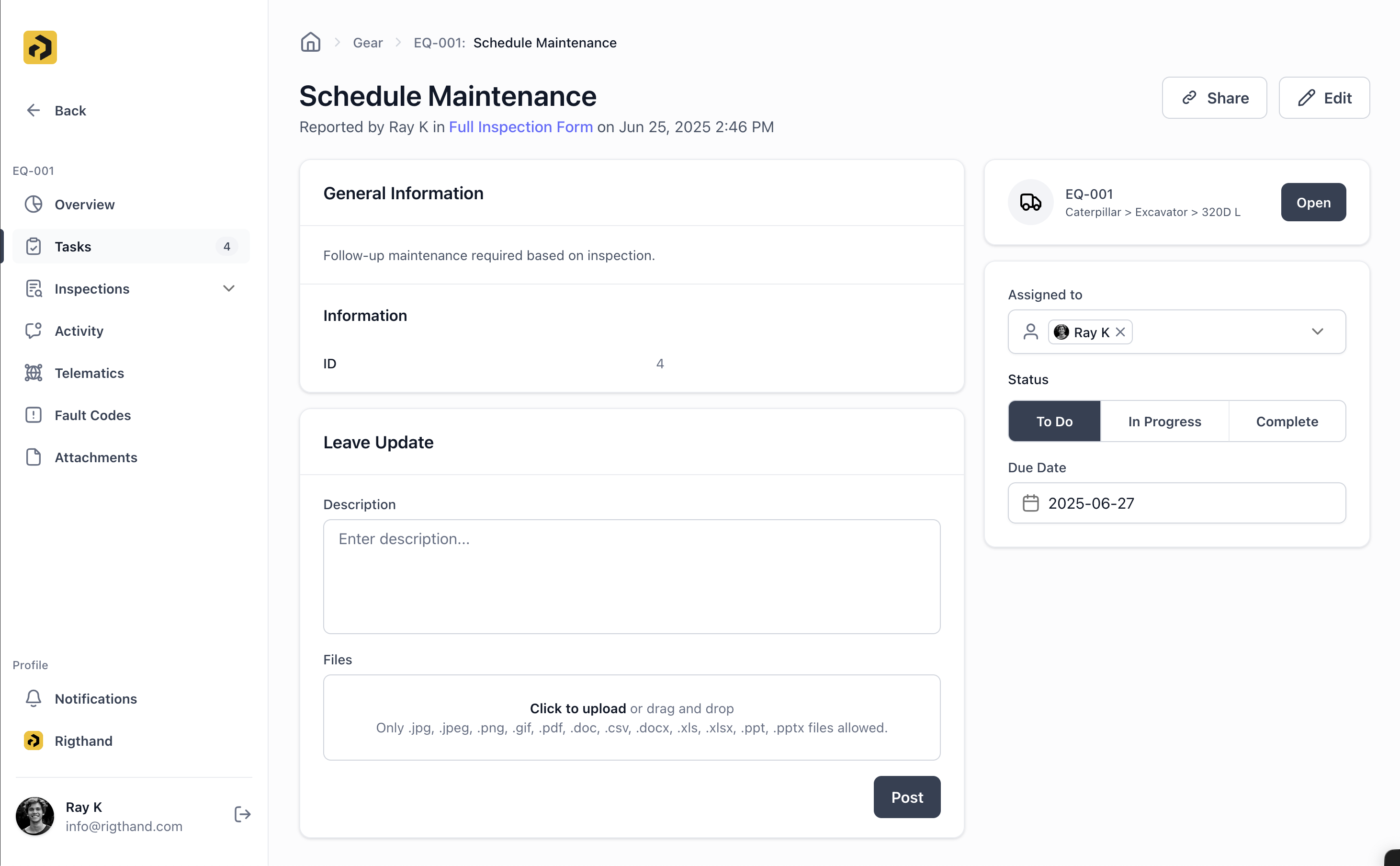
Task: Select the Activity icon in sidebar
Action: [x=33, y=330]
